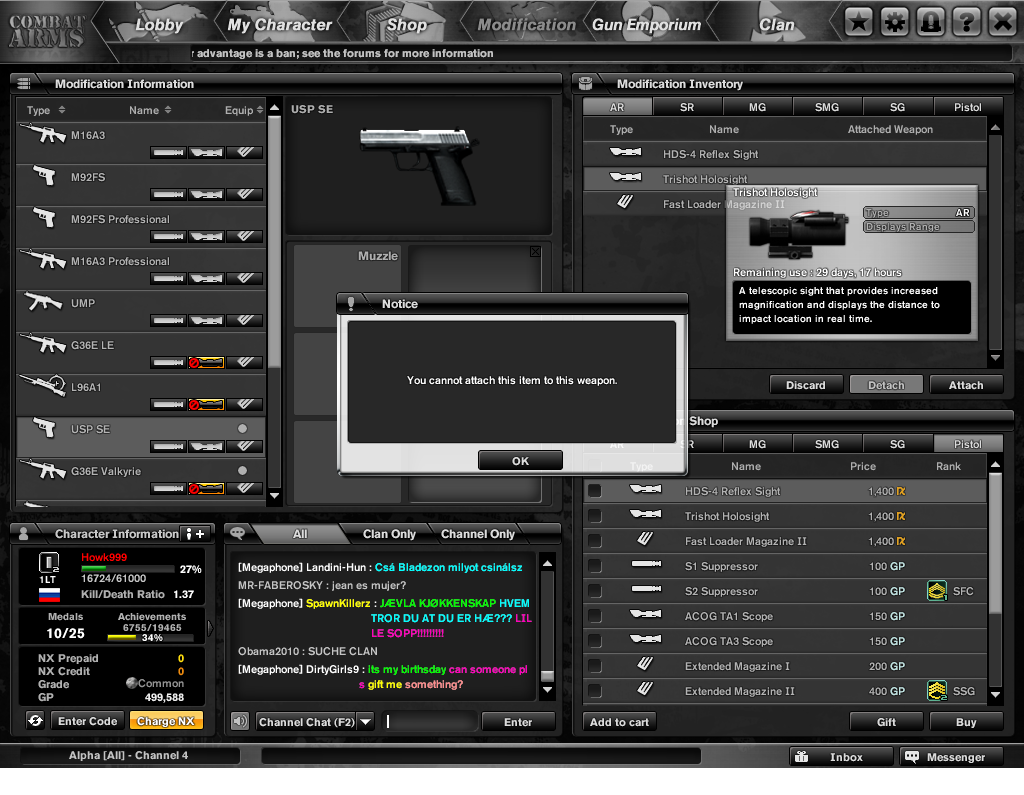This screenshot has width=1024, height=795.
Task: Sort weapon list by Name column
Action: (150, 110)
